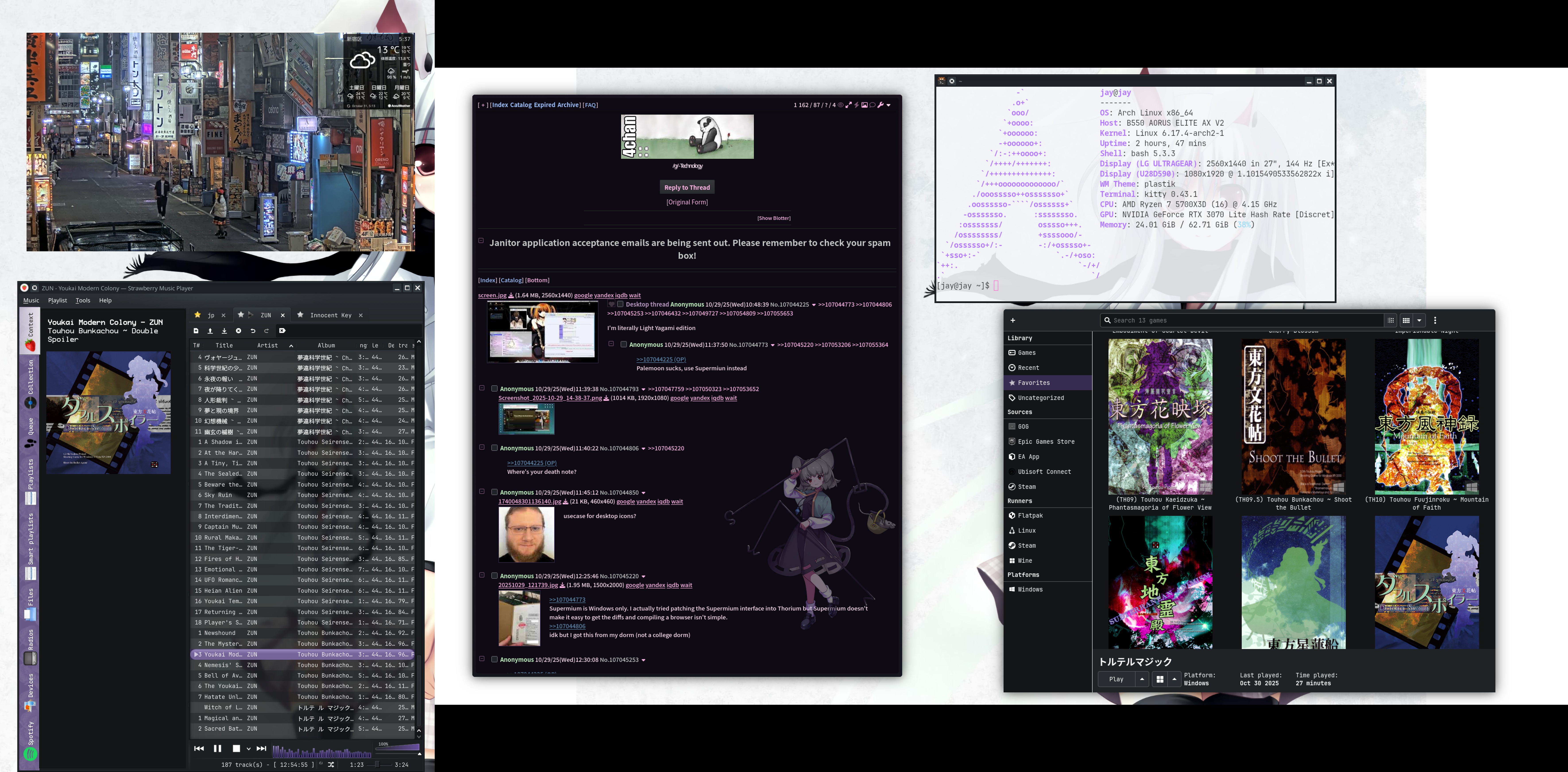This screenshot has width=1568, height=772.
Task: Skip to the next track
Action: 261,748
